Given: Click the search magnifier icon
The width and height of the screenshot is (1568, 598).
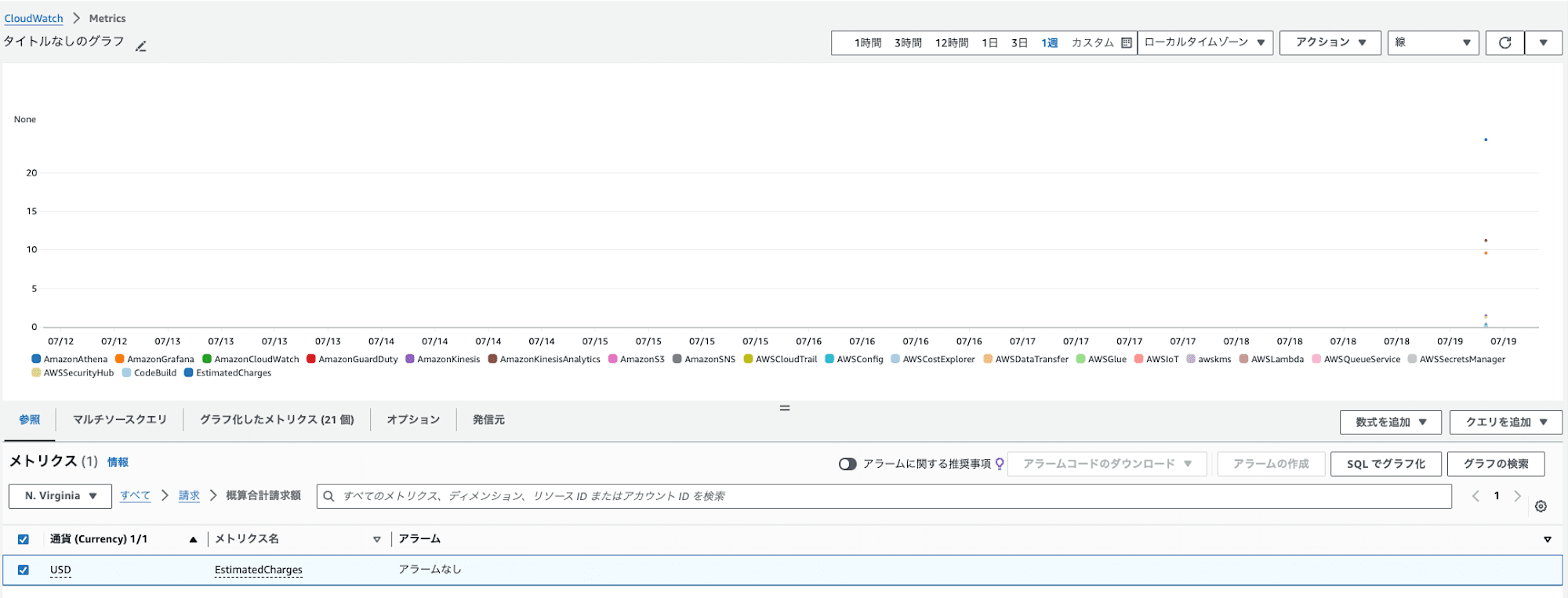Looking at the screenshot, I should (x=329, y=496).
